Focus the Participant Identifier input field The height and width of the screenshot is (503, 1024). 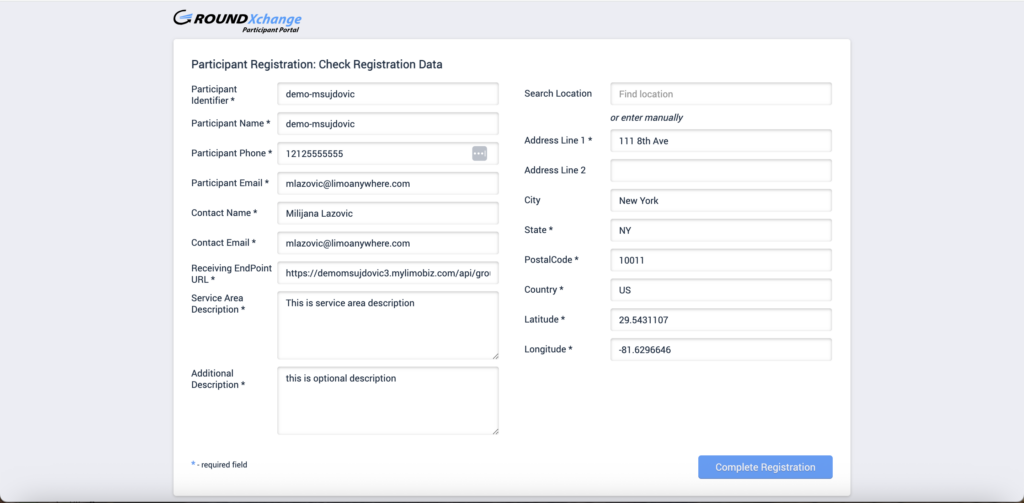(387, 94)
